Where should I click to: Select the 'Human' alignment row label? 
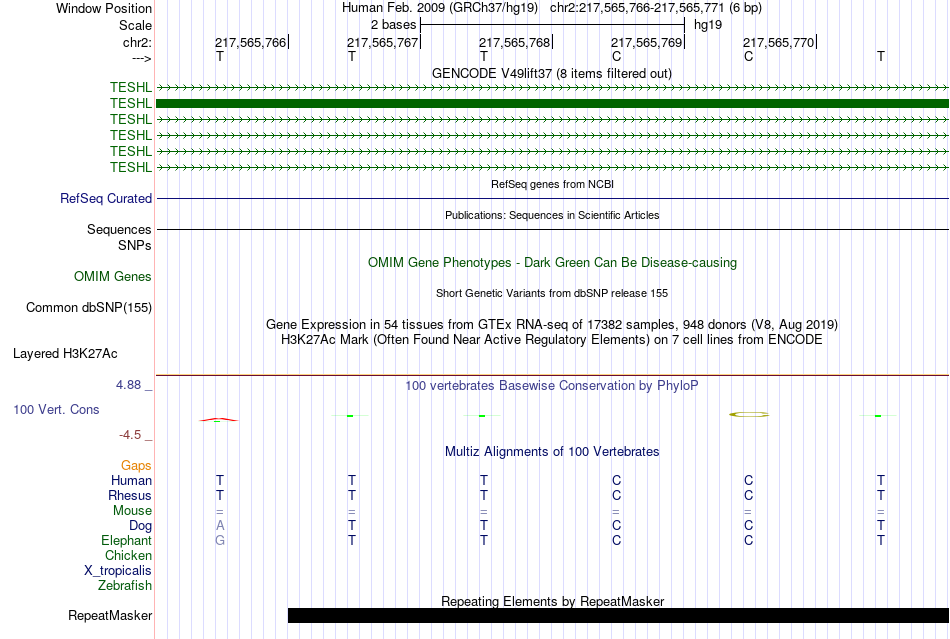point(131,480)
